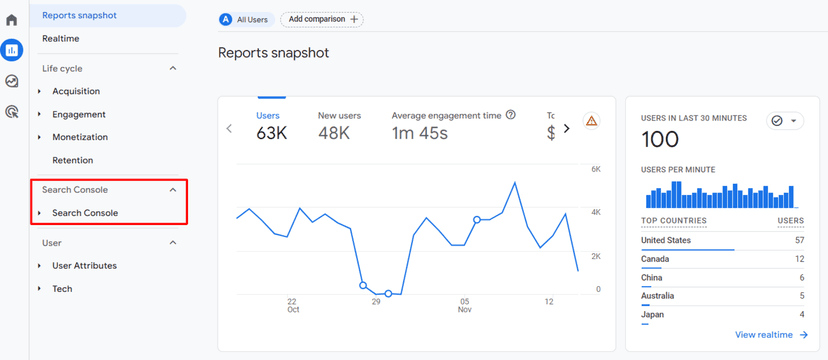Select the New users metric tab

click(340, 127)
